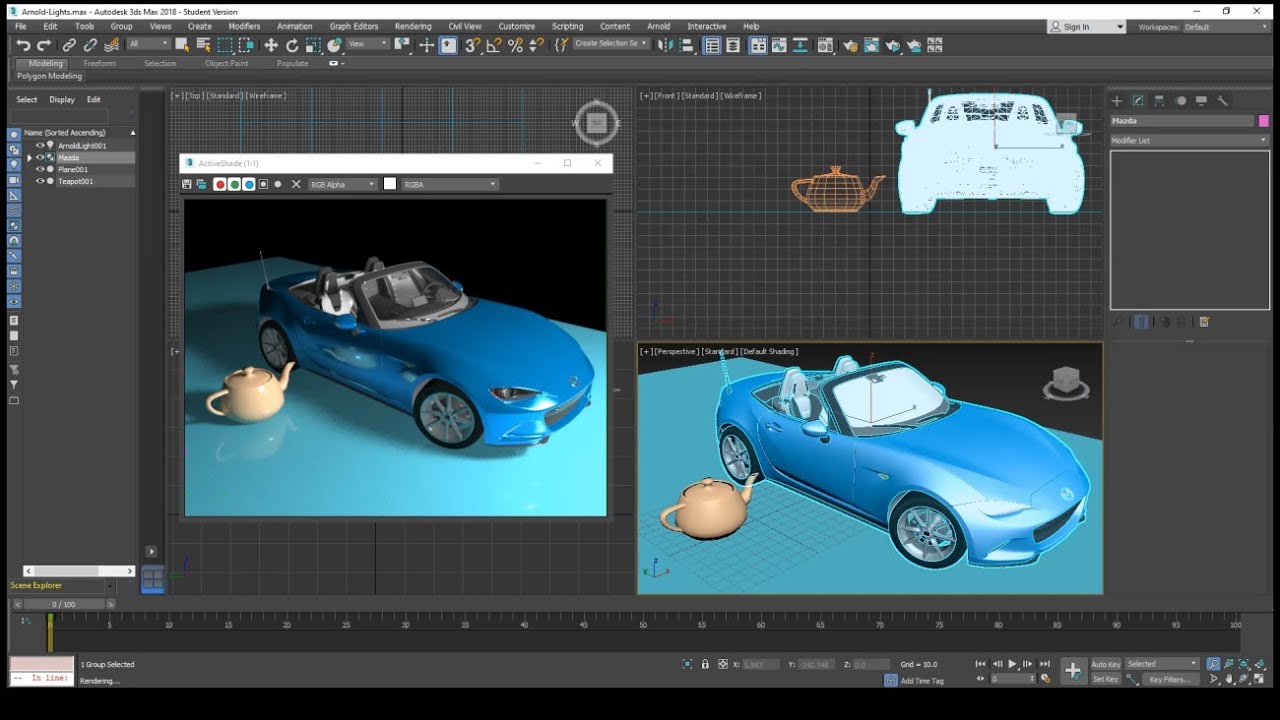This screenshot has width=1280, height=720.
Task: Click the Mazda object name field
Action: [1182, 121]
